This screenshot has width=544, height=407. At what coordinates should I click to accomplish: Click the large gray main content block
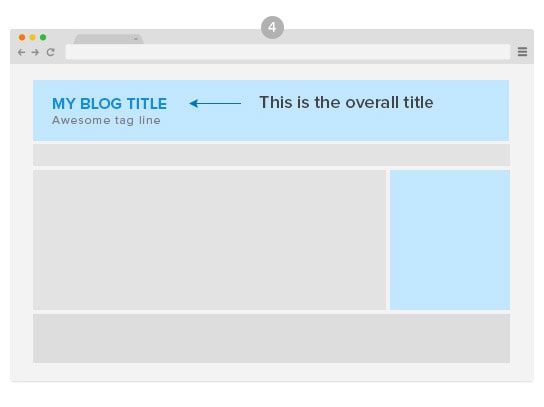pos(210,240)
